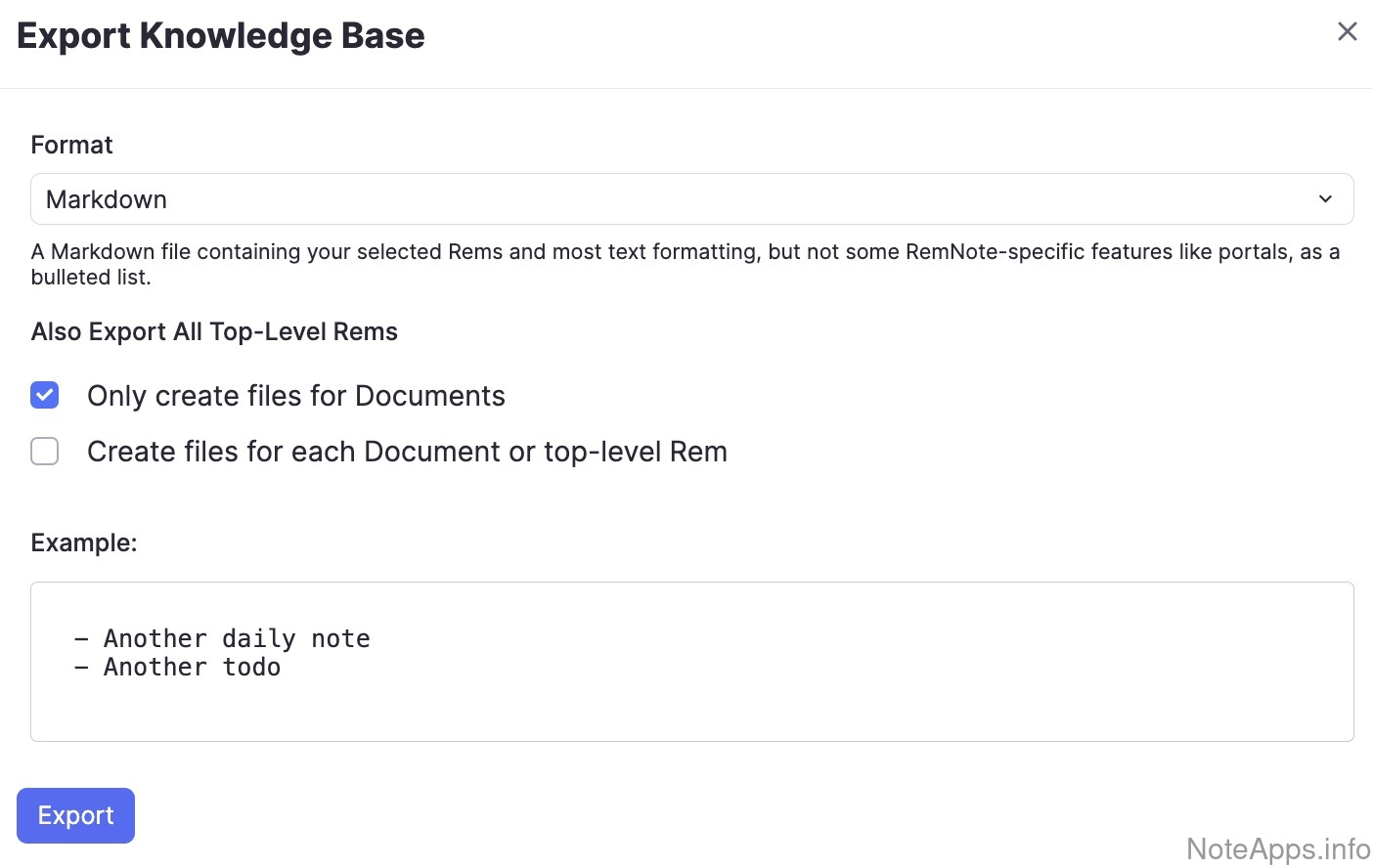The image size is (1373, 868).
Task: Click the "Example:" label
Action: [84, 542]
